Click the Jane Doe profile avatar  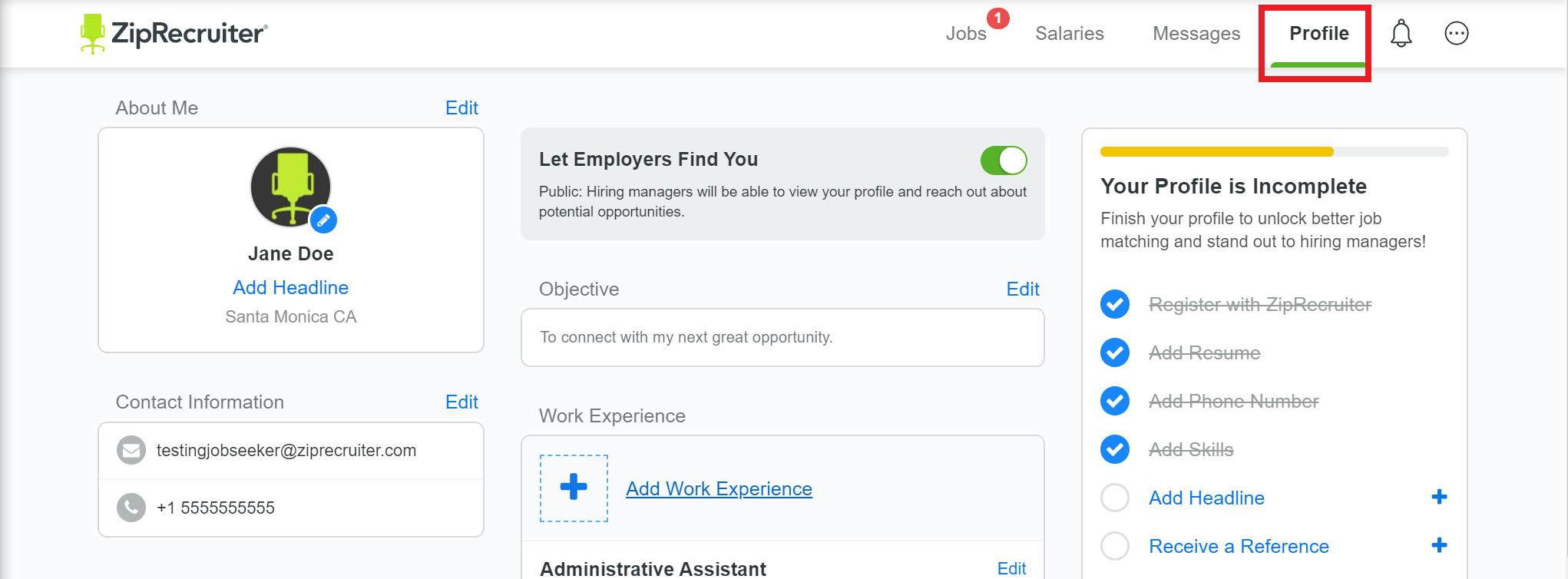click(290, 186)
